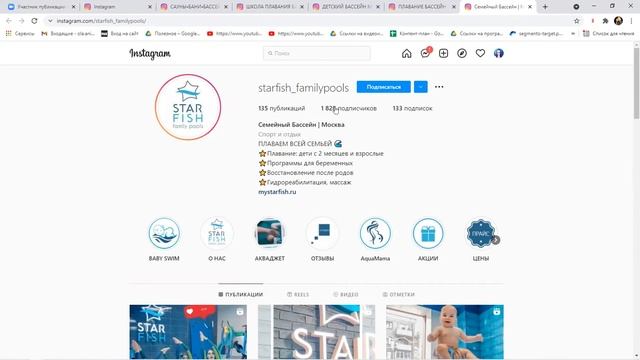Open the Explore compass icon

[x=462, y=53]
